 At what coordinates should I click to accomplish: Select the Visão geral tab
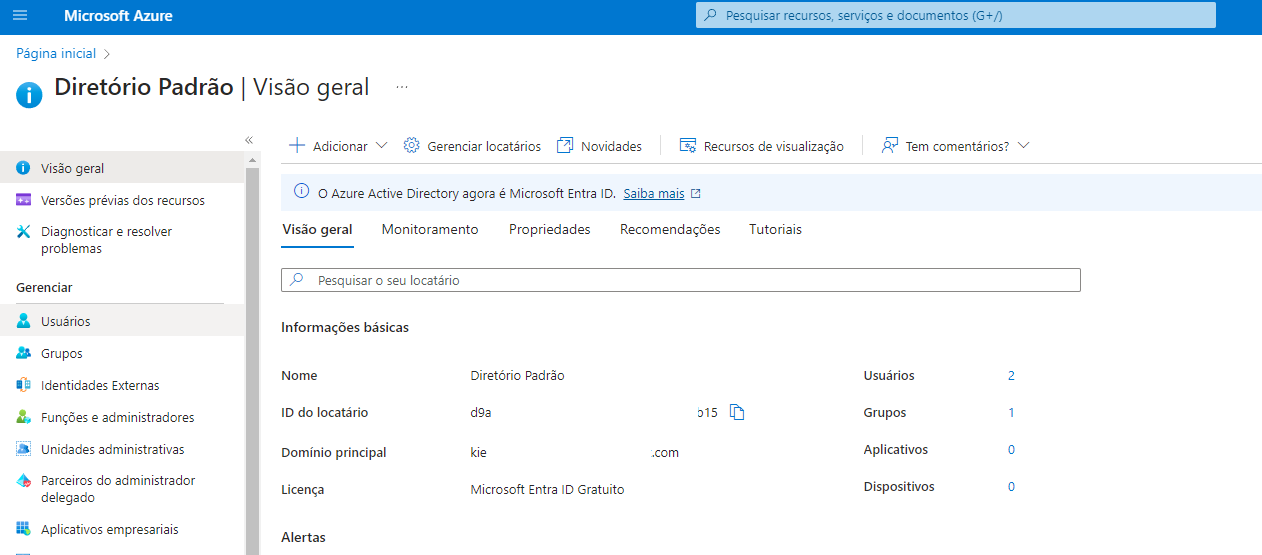coord(317,229)
